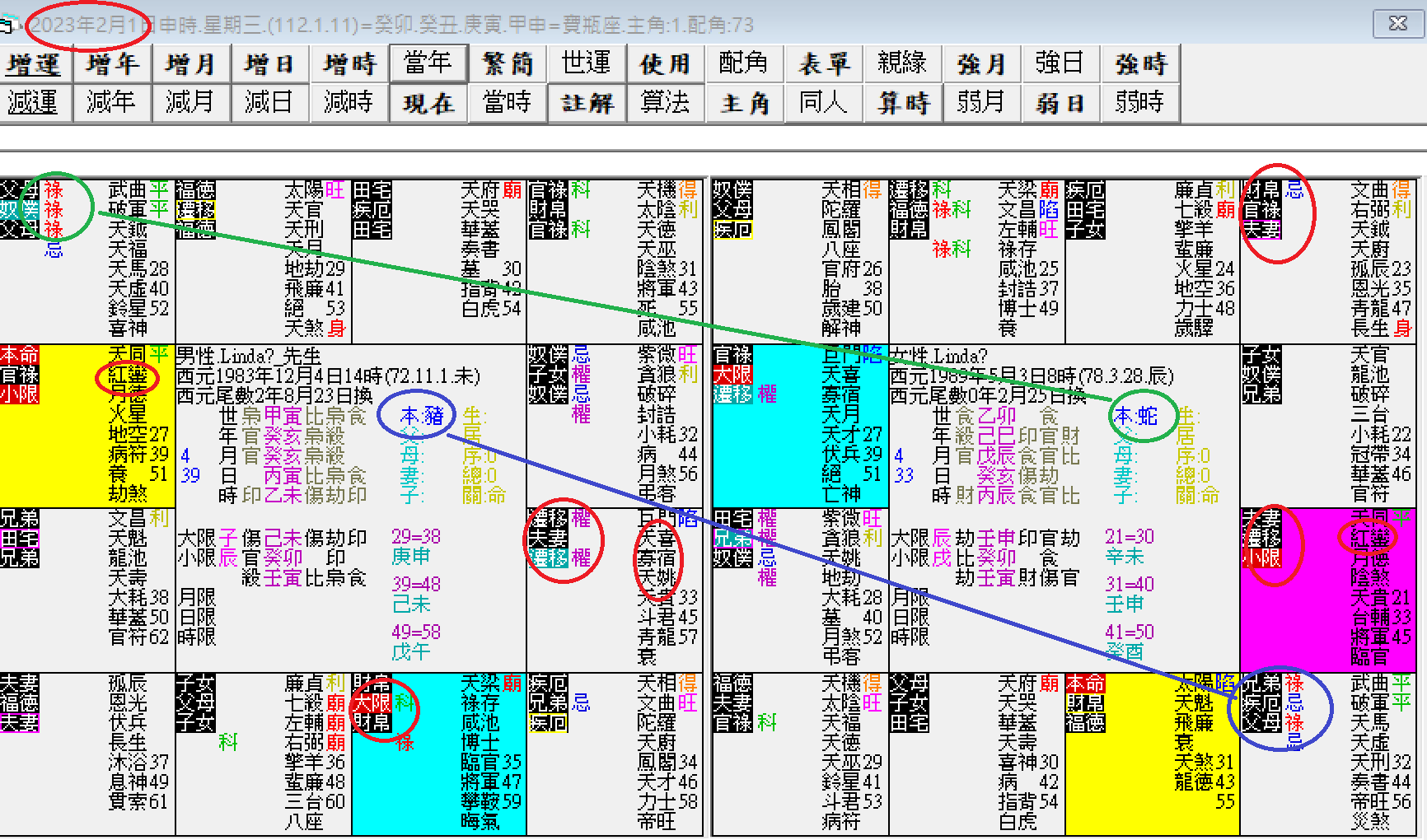Toggle 主角 to show the main person's chart
1427x840 pixels.
745,103
